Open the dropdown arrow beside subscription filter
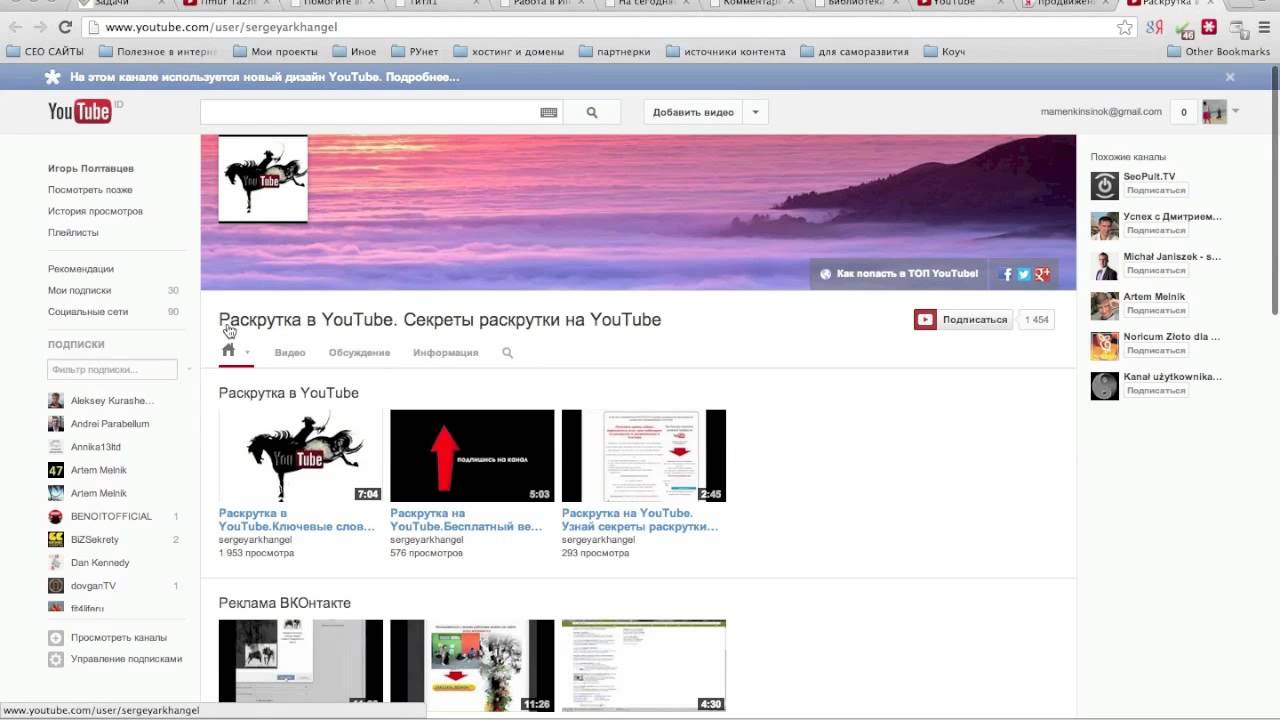This screenshot has width=1280, height=720. click(189, 370)
